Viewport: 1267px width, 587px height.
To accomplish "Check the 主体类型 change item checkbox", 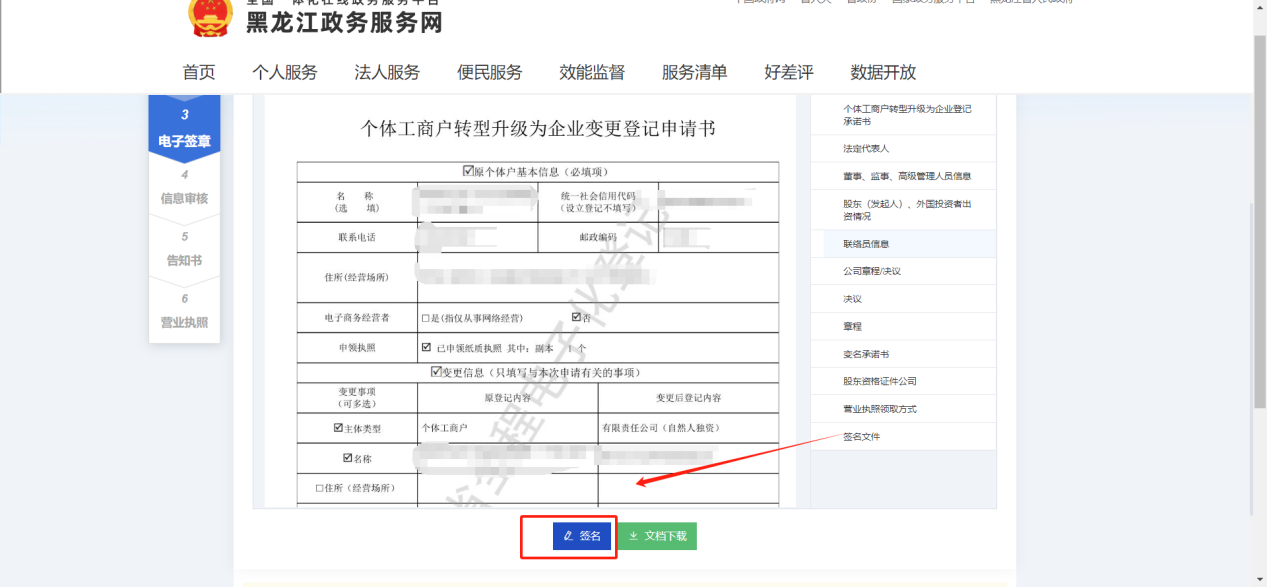I will [x=339, y=427].
